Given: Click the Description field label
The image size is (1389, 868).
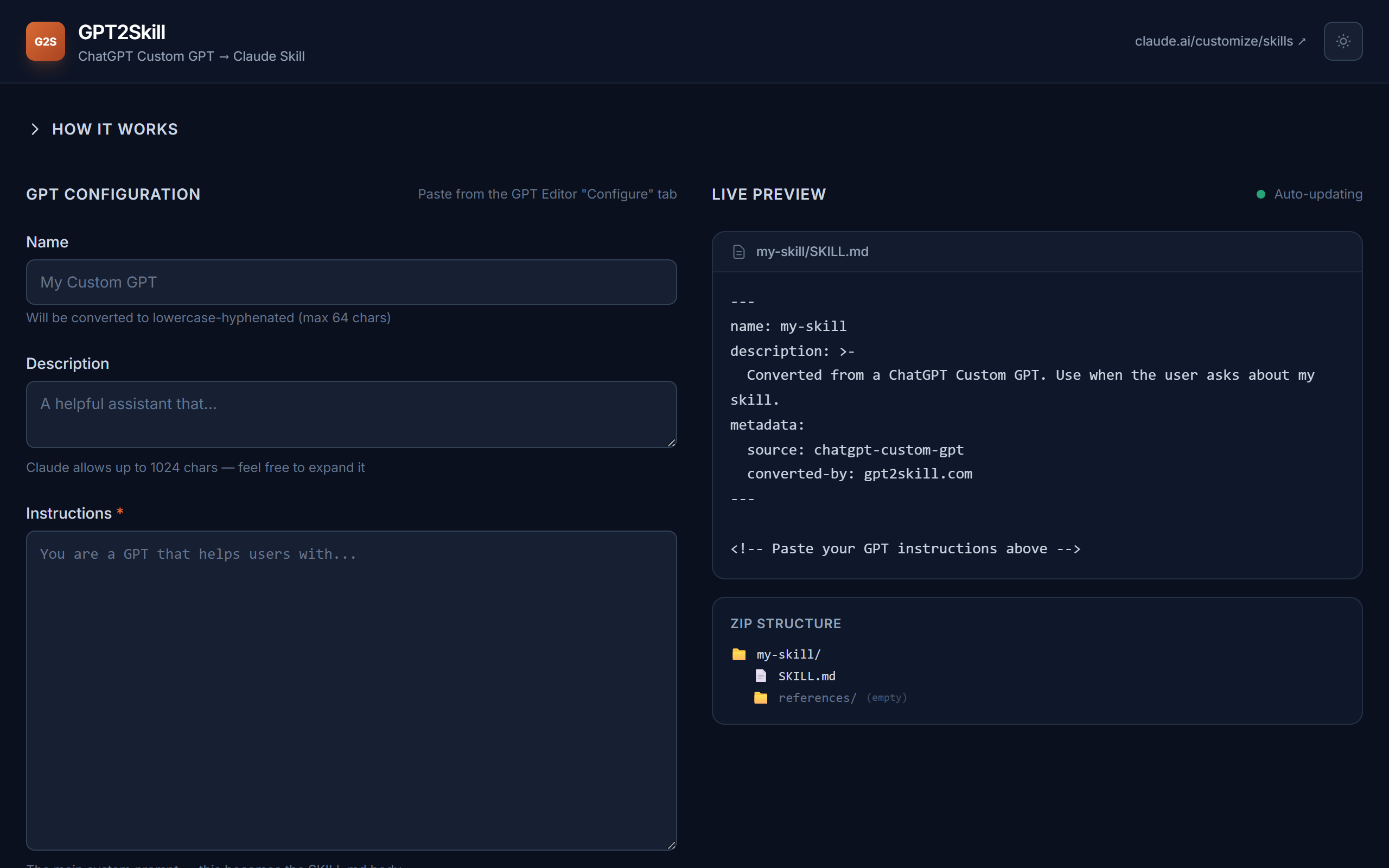Looking at the screenshot, I should (x=67, y=363).
